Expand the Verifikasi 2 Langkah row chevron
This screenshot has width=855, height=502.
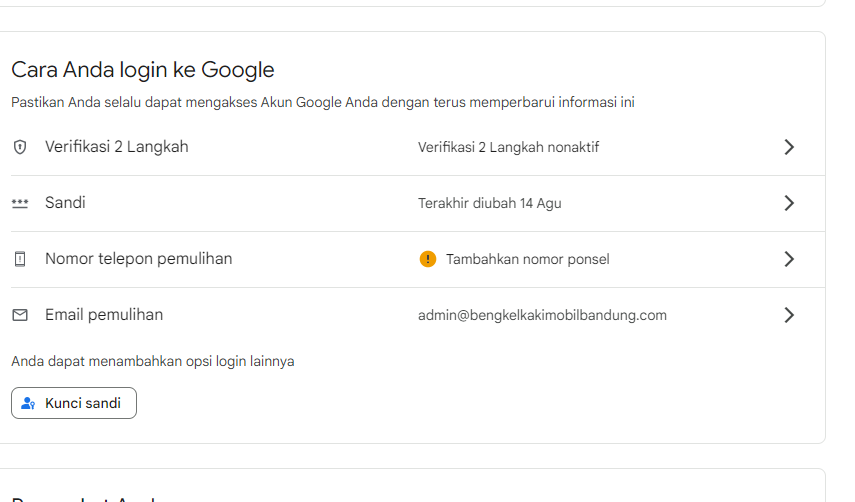click(788, 147)
